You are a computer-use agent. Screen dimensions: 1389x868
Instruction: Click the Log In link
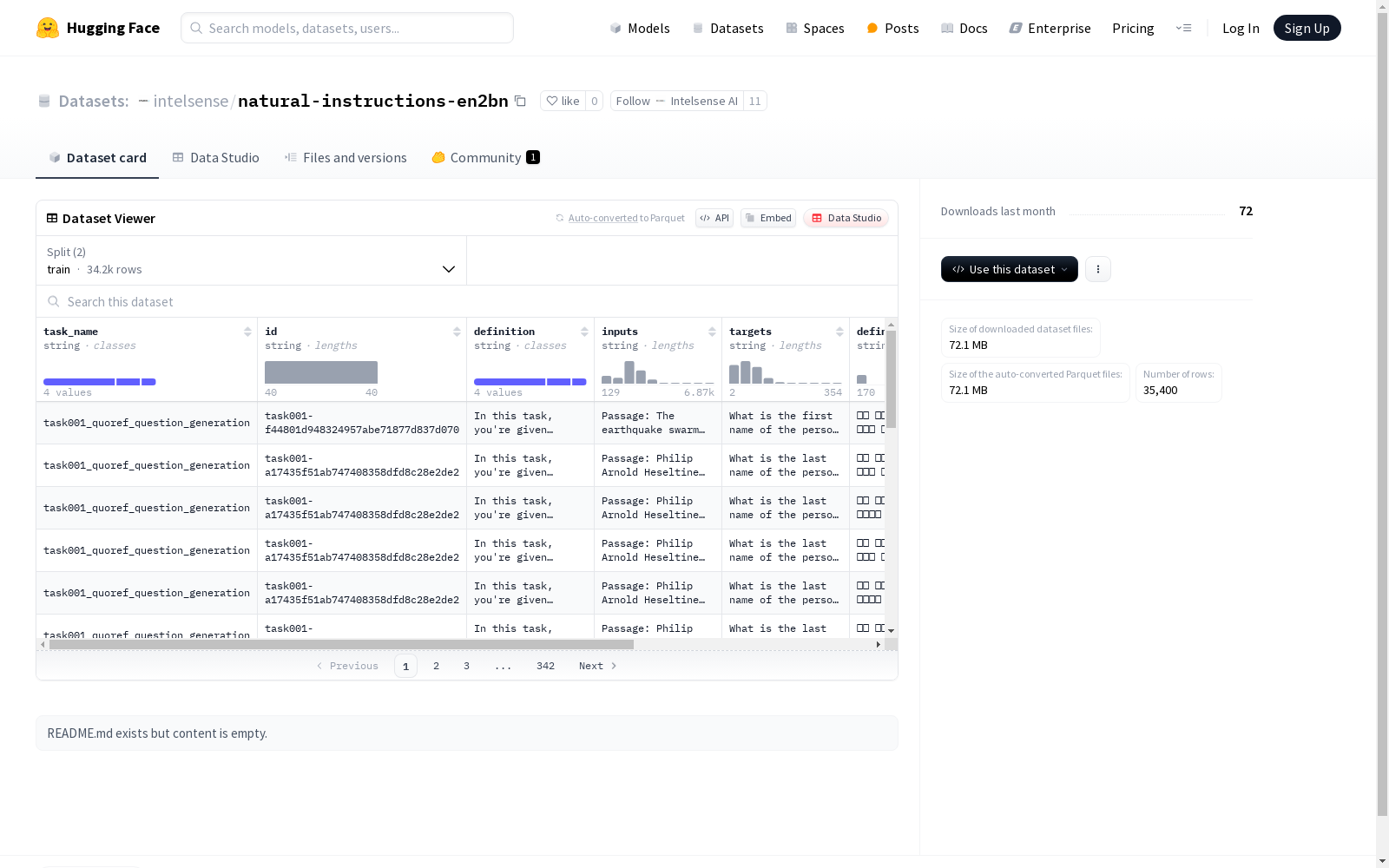coord(1241,28)
